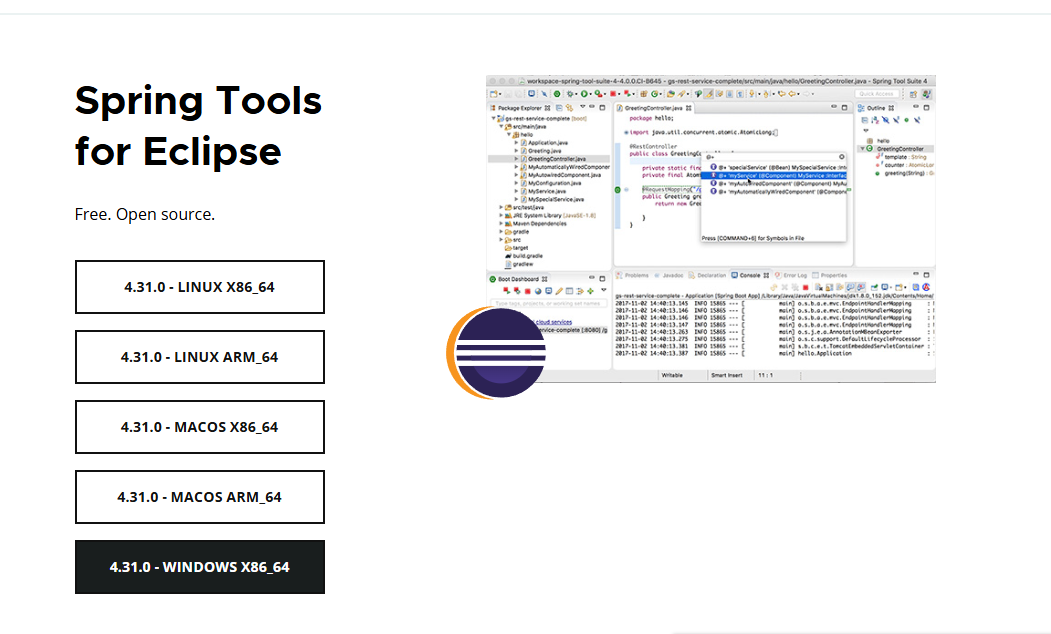
Task: Download 4.31.0 - Windows x86_64 build
Action: 200,567
